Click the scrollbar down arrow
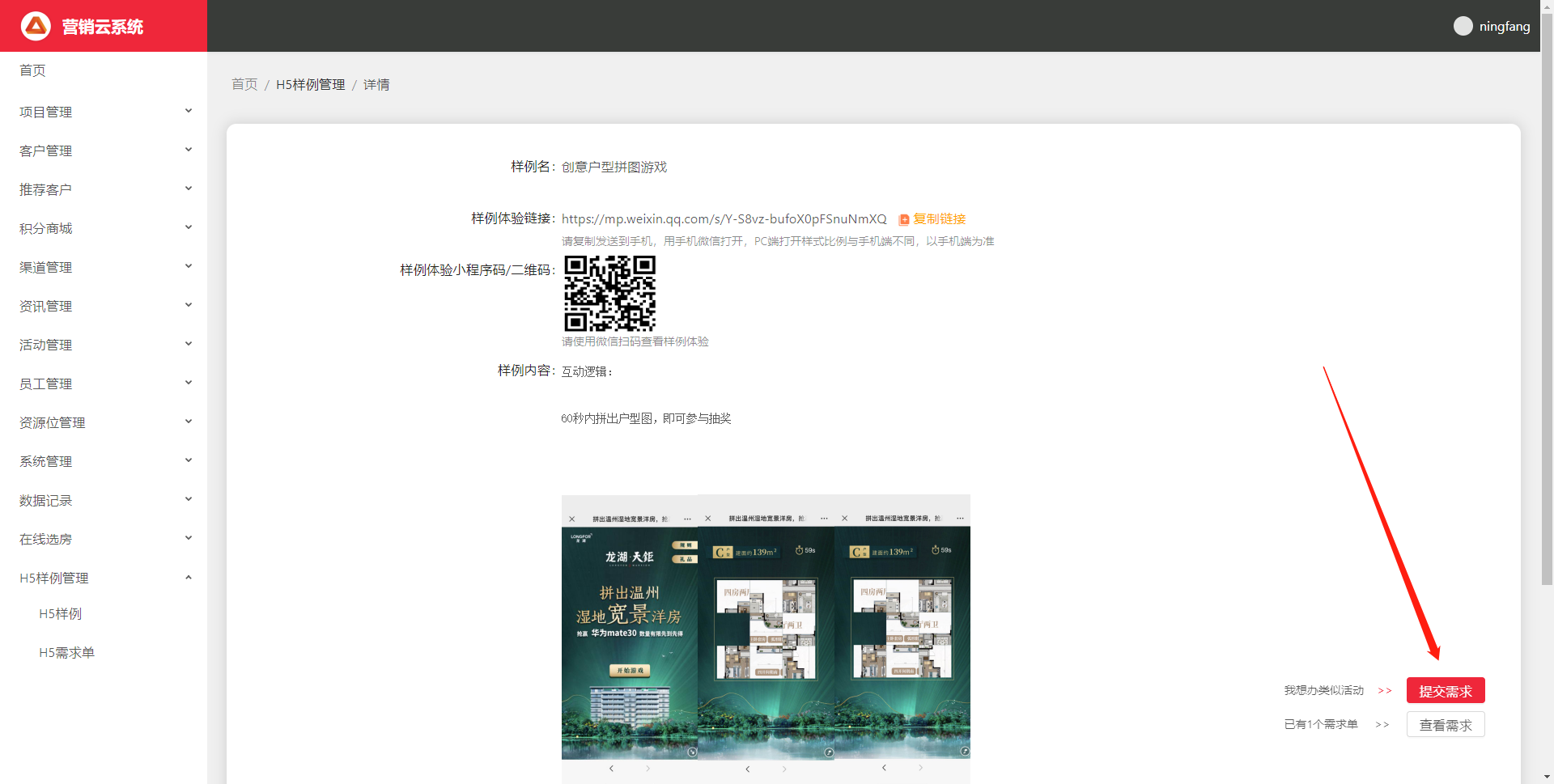Viewport: 1554px width, 784px height. coord(1547,778)
